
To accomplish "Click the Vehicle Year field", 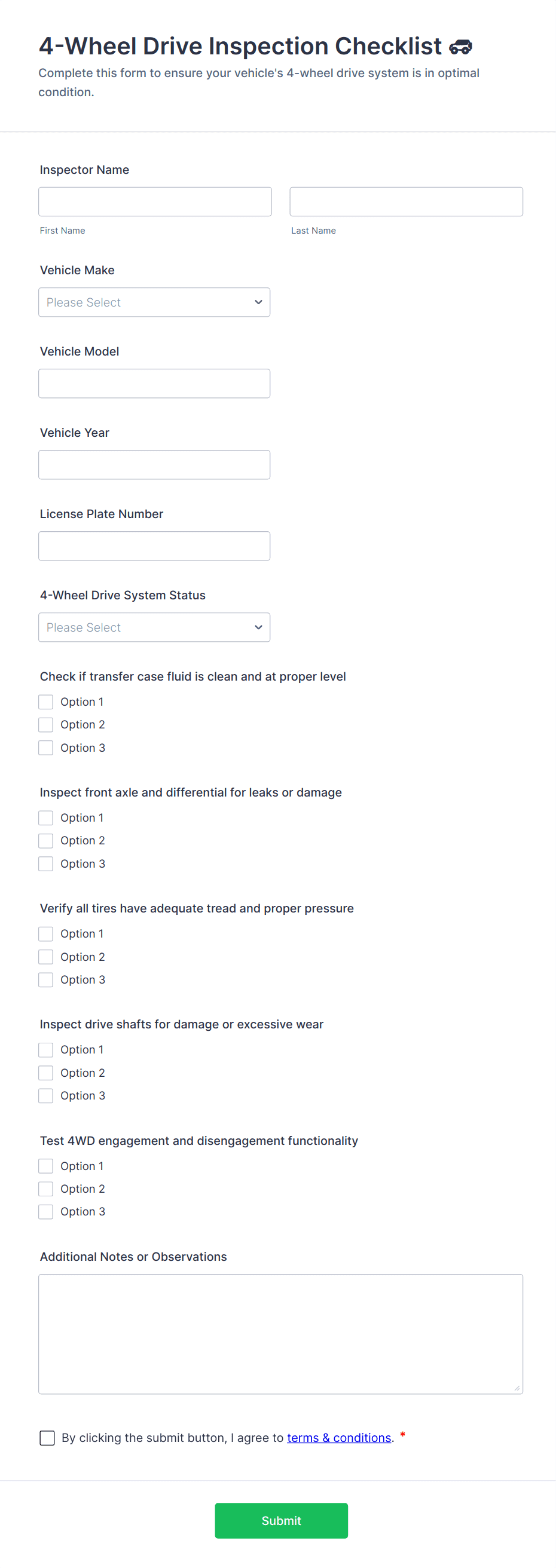I will [154, 465].
